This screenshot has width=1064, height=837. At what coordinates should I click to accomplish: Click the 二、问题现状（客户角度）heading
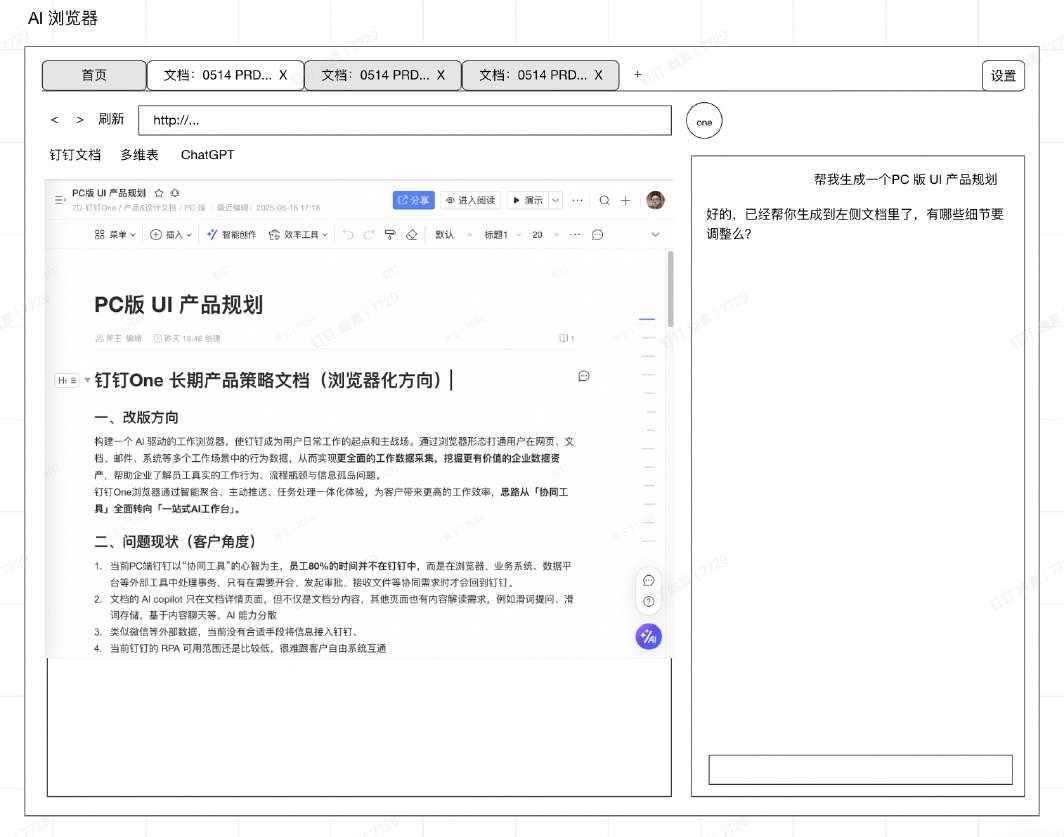pos(175,542)
